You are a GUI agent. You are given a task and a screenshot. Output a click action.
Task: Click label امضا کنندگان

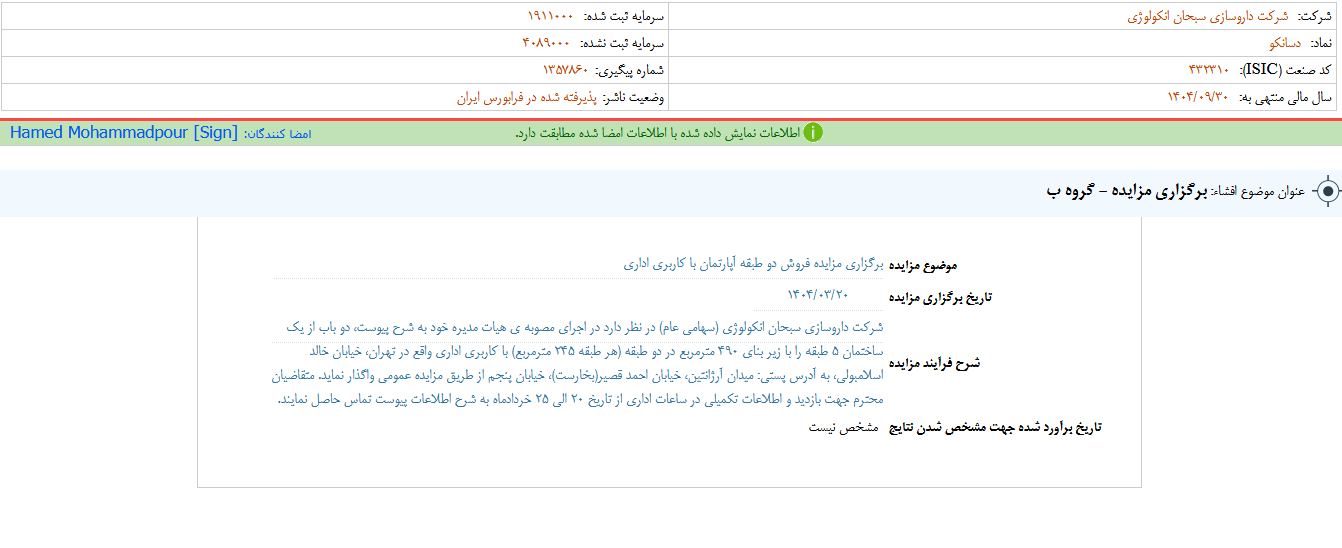coord(277,133)
